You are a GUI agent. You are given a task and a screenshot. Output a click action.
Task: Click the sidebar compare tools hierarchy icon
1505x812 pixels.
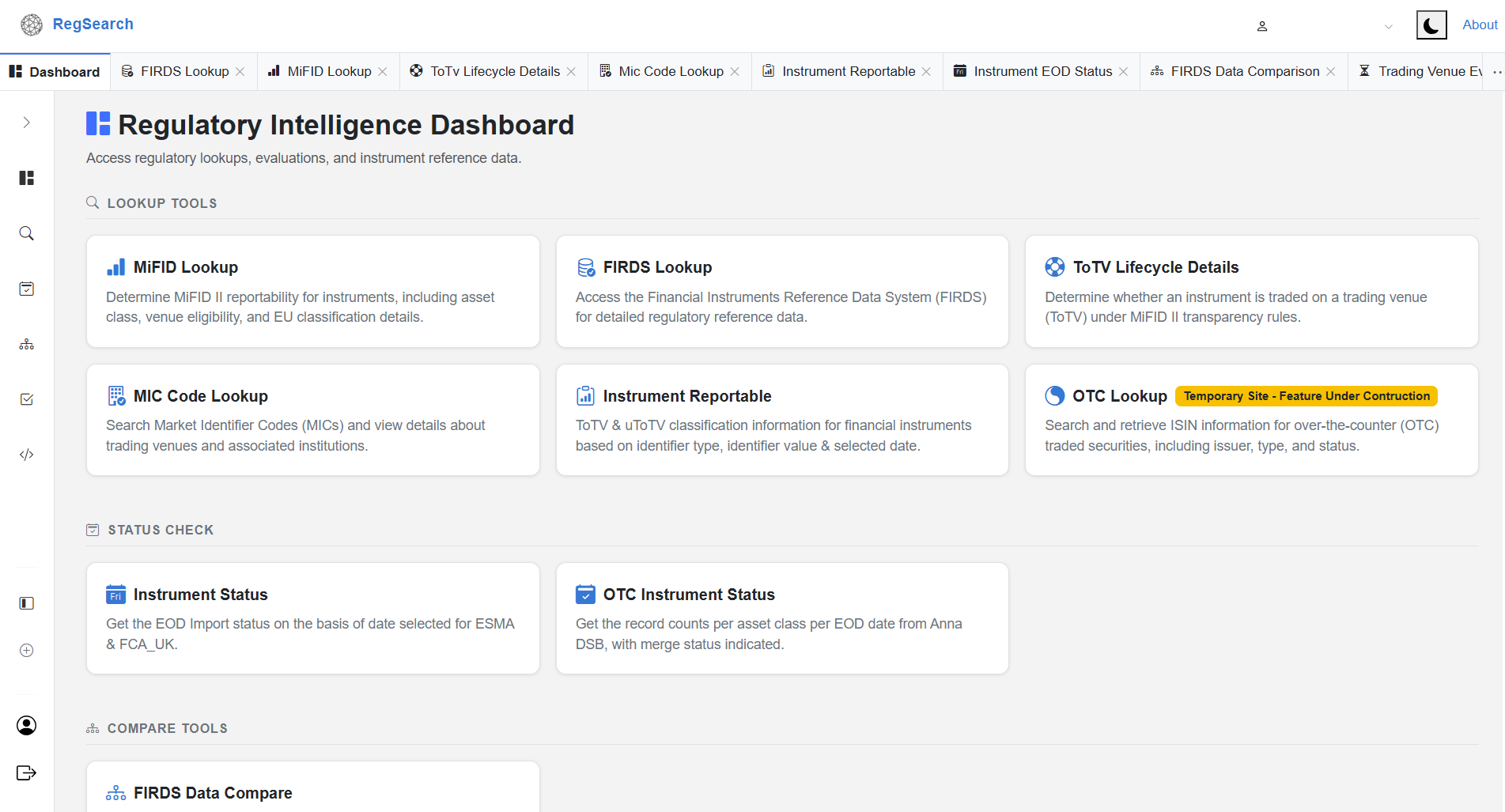(x=27, y=344)
